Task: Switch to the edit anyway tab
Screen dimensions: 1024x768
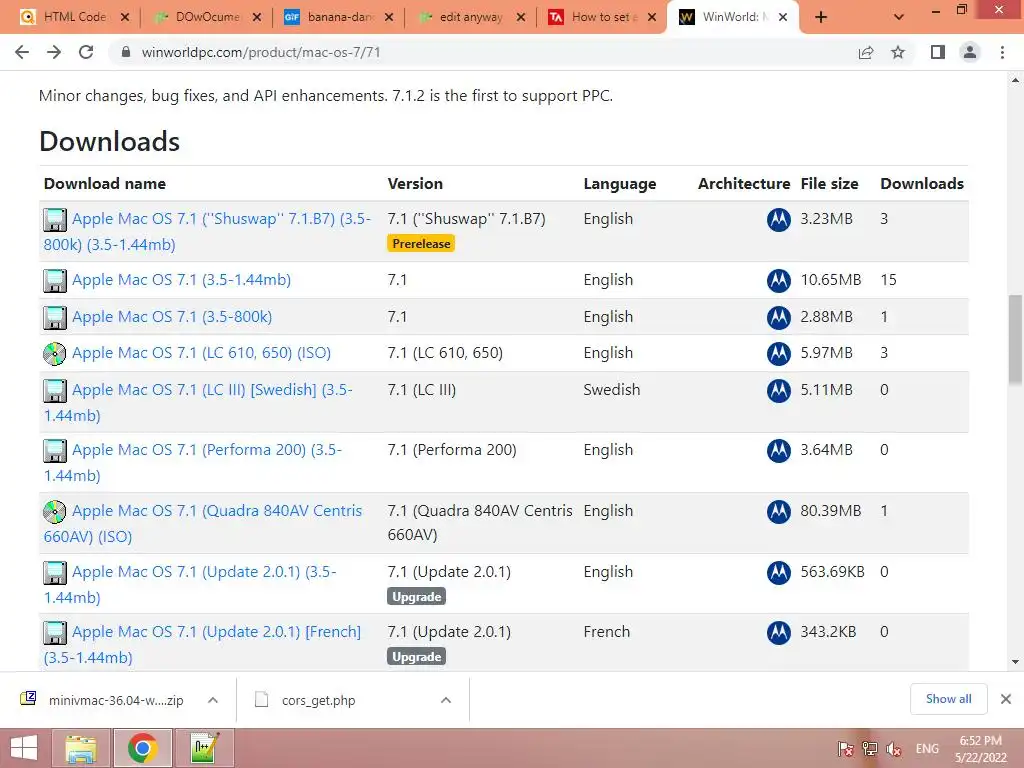Action: (471, 17)
